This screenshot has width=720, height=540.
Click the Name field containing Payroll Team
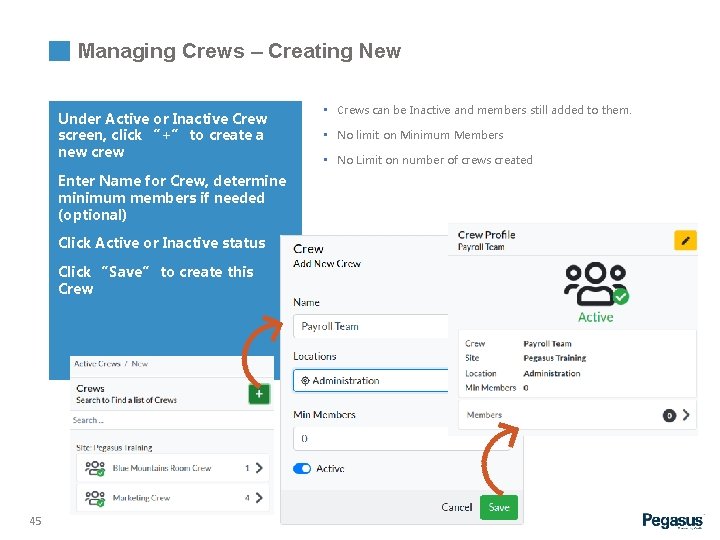[x=372, y=326]
